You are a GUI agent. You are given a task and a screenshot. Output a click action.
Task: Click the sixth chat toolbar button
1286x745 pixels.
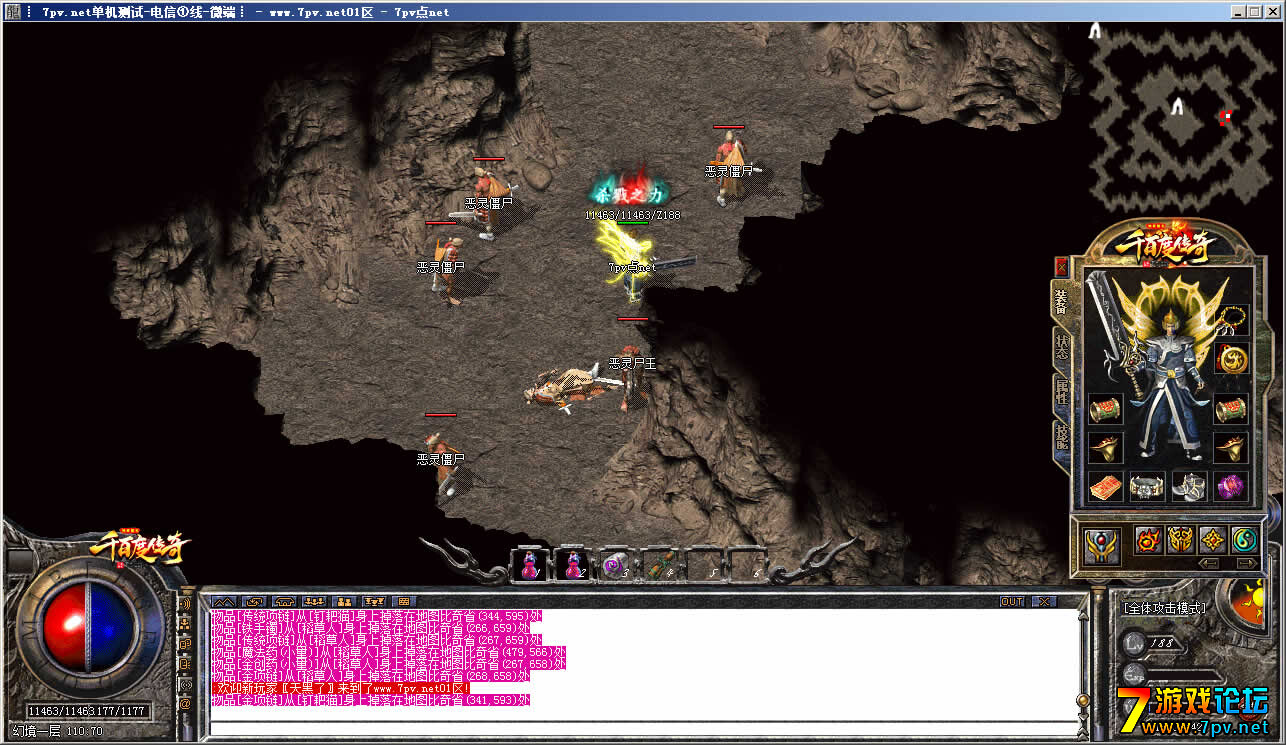pyautogui.click(x=374, y=601)
